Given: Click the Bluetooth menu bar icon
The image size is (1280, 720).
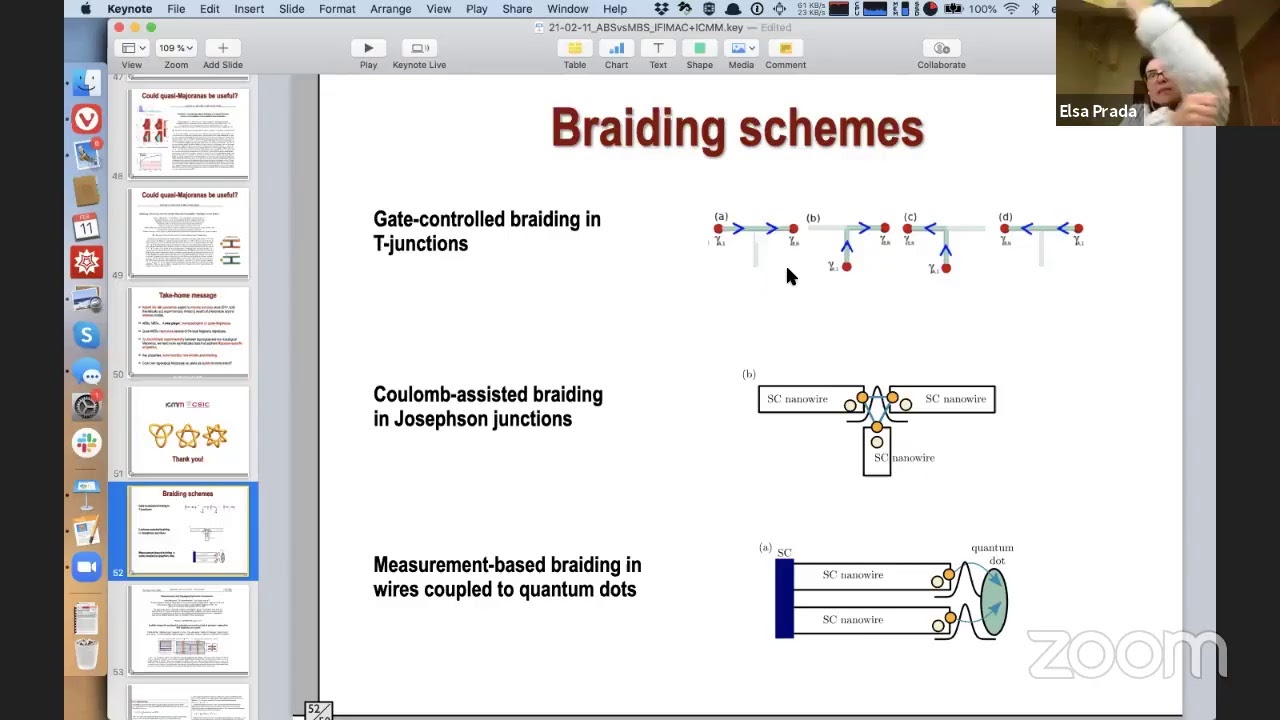Looking at the screenshot, I should [x=1035, y=9].
